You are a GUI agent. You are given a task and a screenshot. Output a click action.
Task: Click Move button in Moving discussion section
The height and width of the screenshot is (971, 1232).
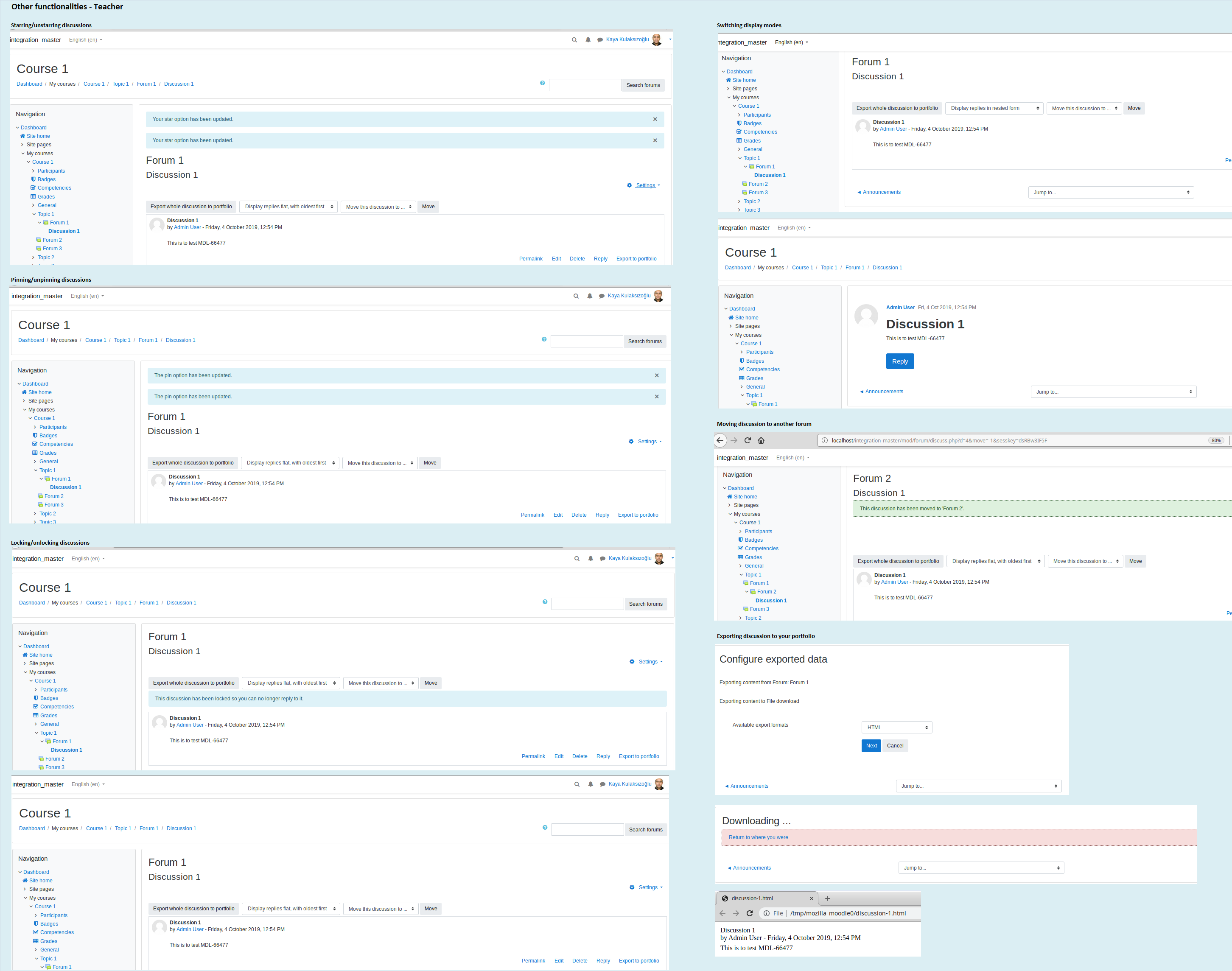[1135, 561]
